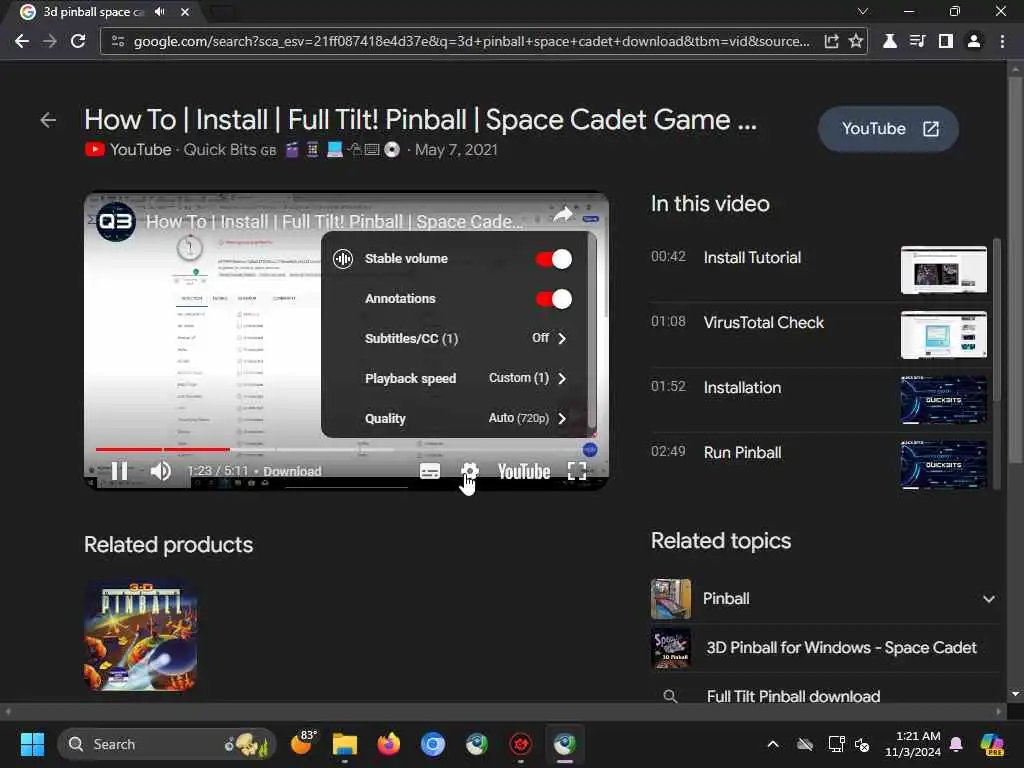Turn off Stable volume switch
The height and width of the screenshot is (768, 1024).
553,259
